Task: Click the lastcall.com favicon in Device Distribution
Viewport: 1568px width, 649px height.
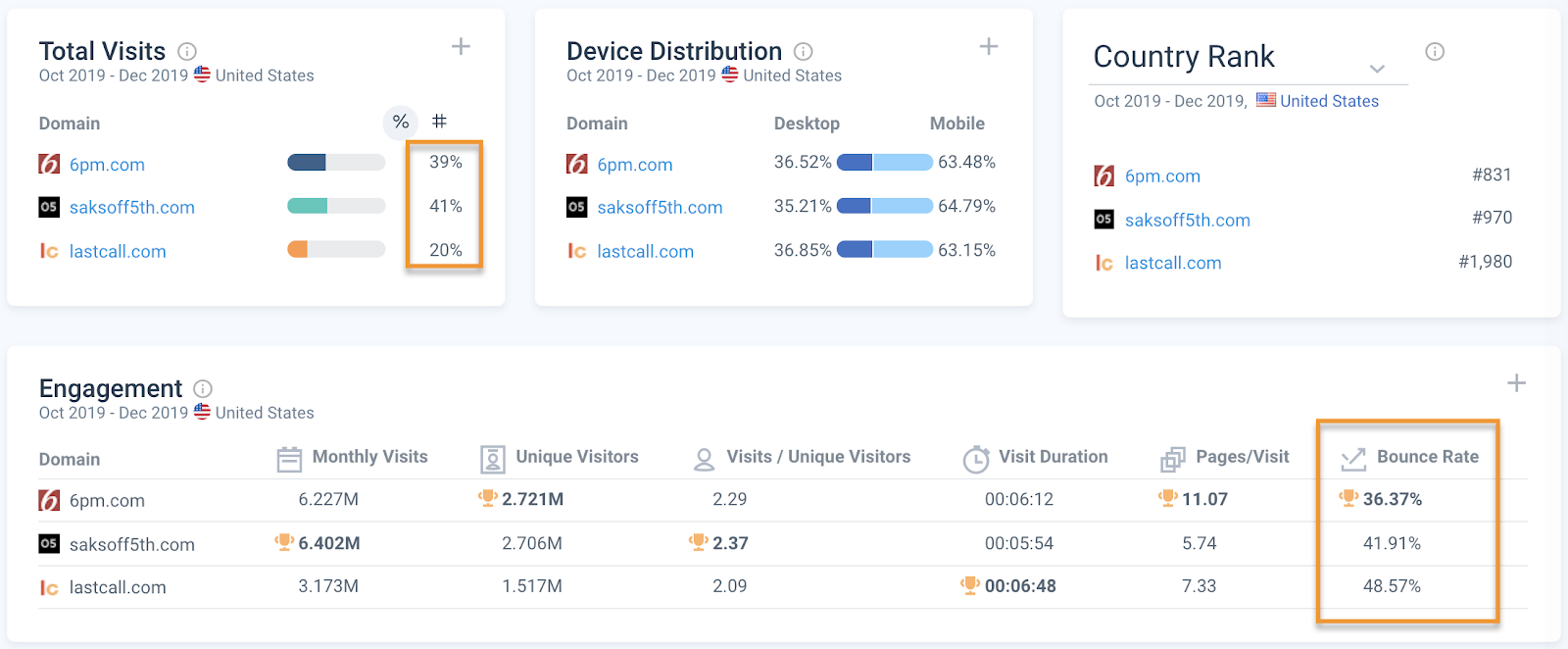Action: pos(577,251)
